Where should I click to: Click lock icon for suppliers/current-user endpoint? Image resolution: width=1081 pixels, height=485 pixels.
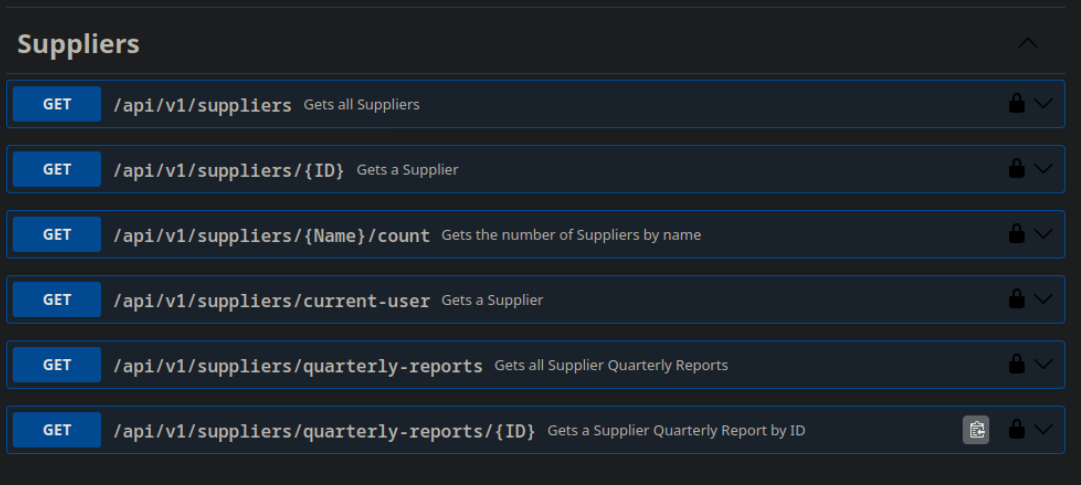(x=1016, y=299)
